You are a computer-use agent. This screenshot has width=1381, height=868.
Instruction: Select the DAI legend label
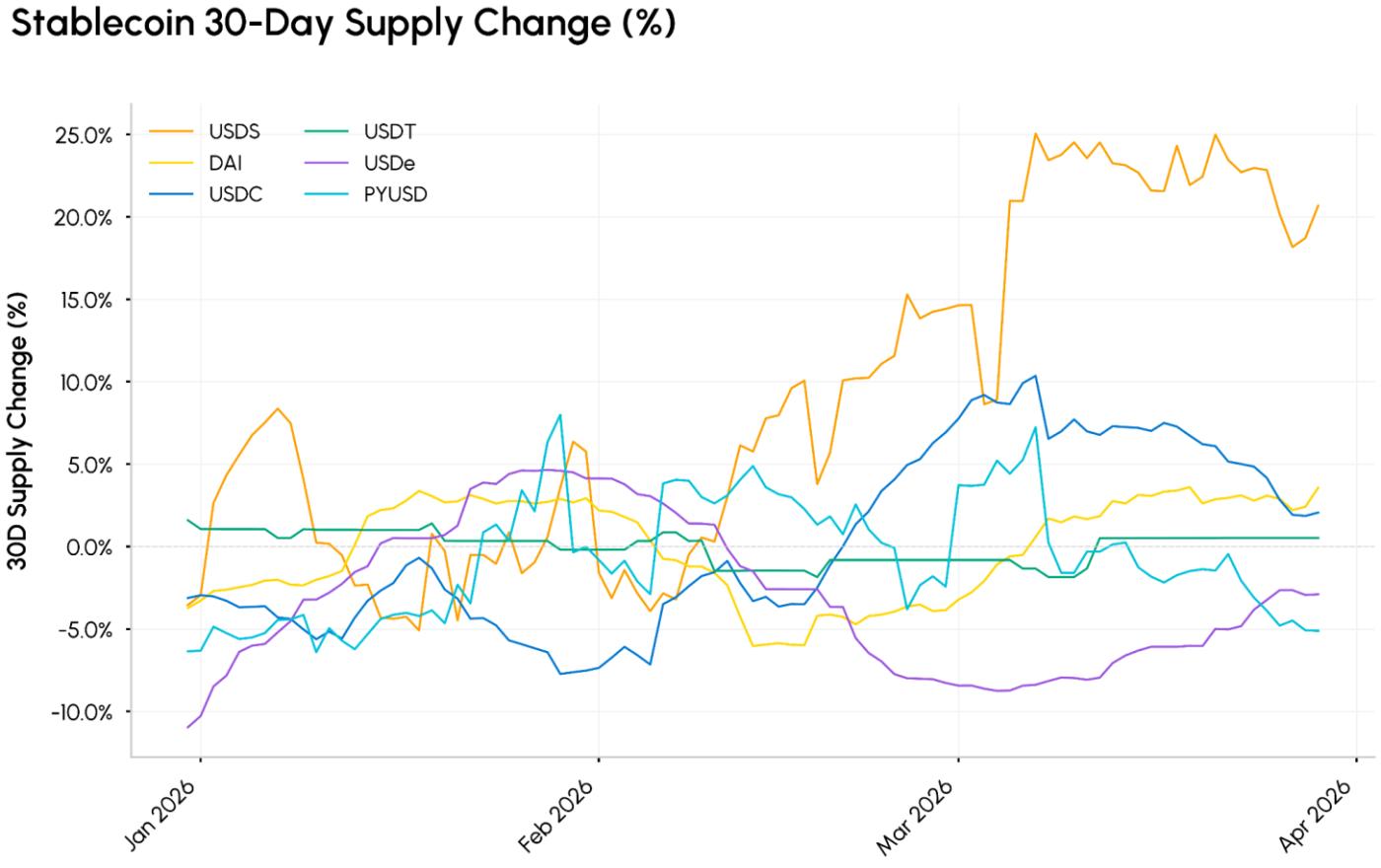pos(225,163)
